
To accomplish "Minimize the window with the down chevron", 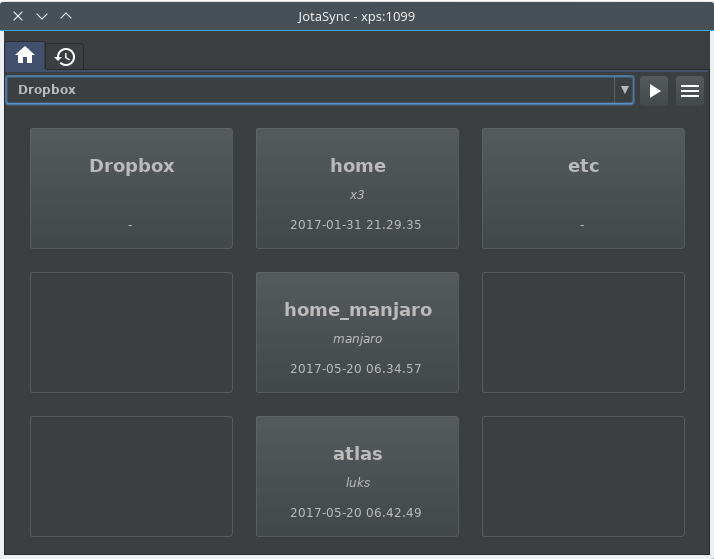I will click(x=42, y=16).
